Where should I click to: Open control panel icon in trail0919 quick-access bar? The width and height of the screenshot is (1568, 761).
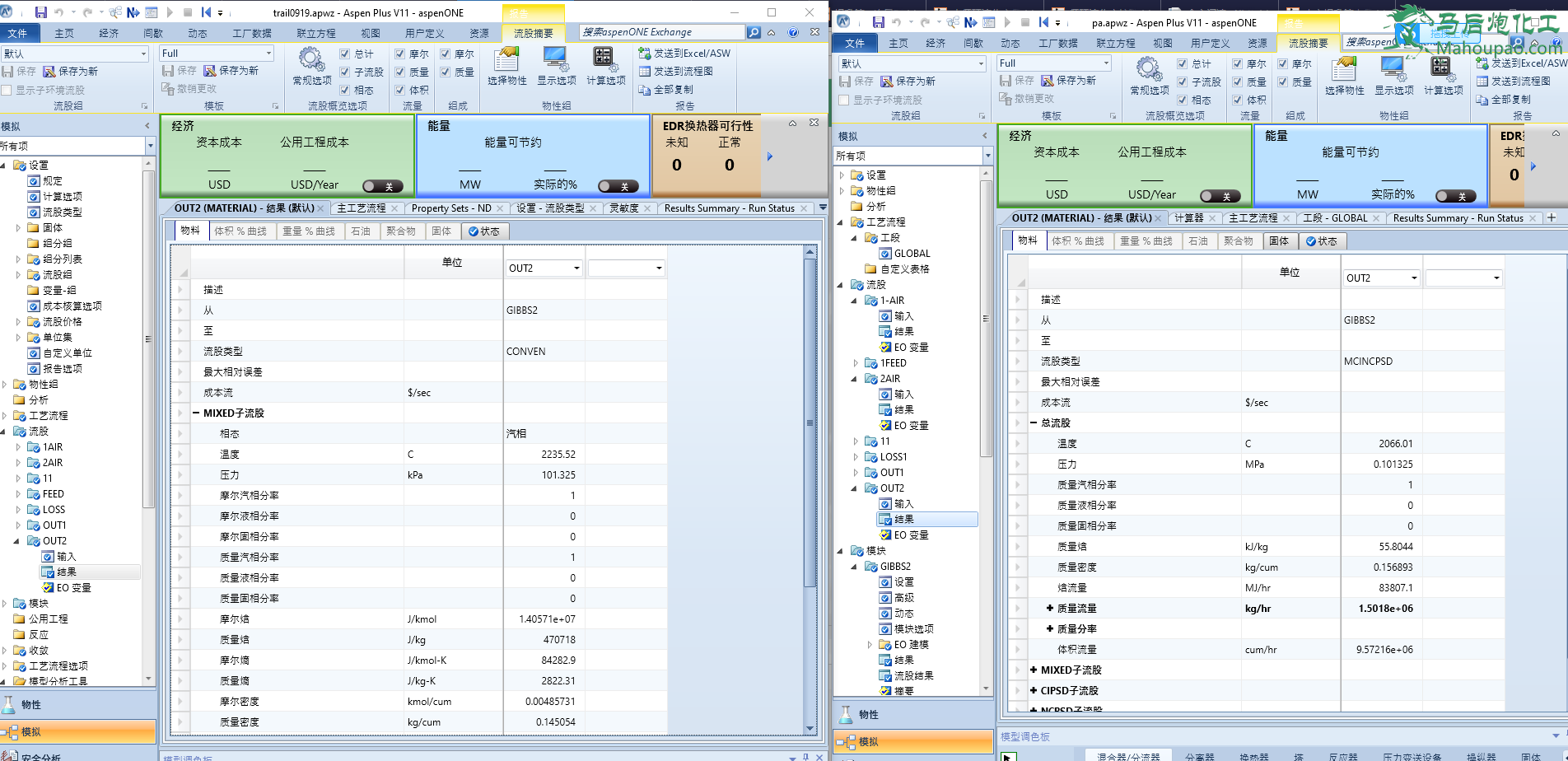152,12
